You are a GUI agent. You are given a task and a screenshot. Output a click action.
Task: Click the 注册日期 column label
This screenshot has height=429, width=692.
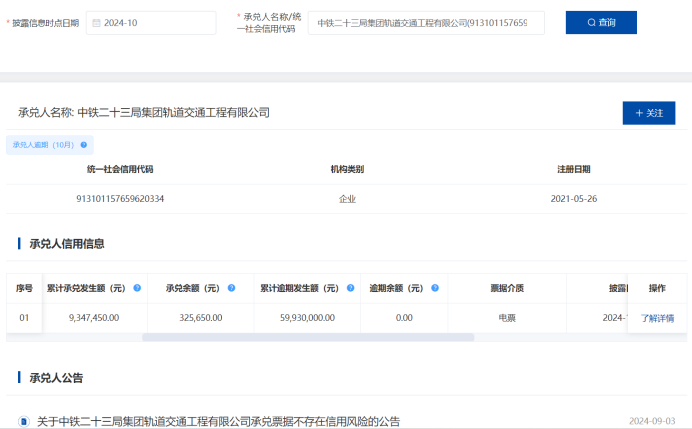574,169
